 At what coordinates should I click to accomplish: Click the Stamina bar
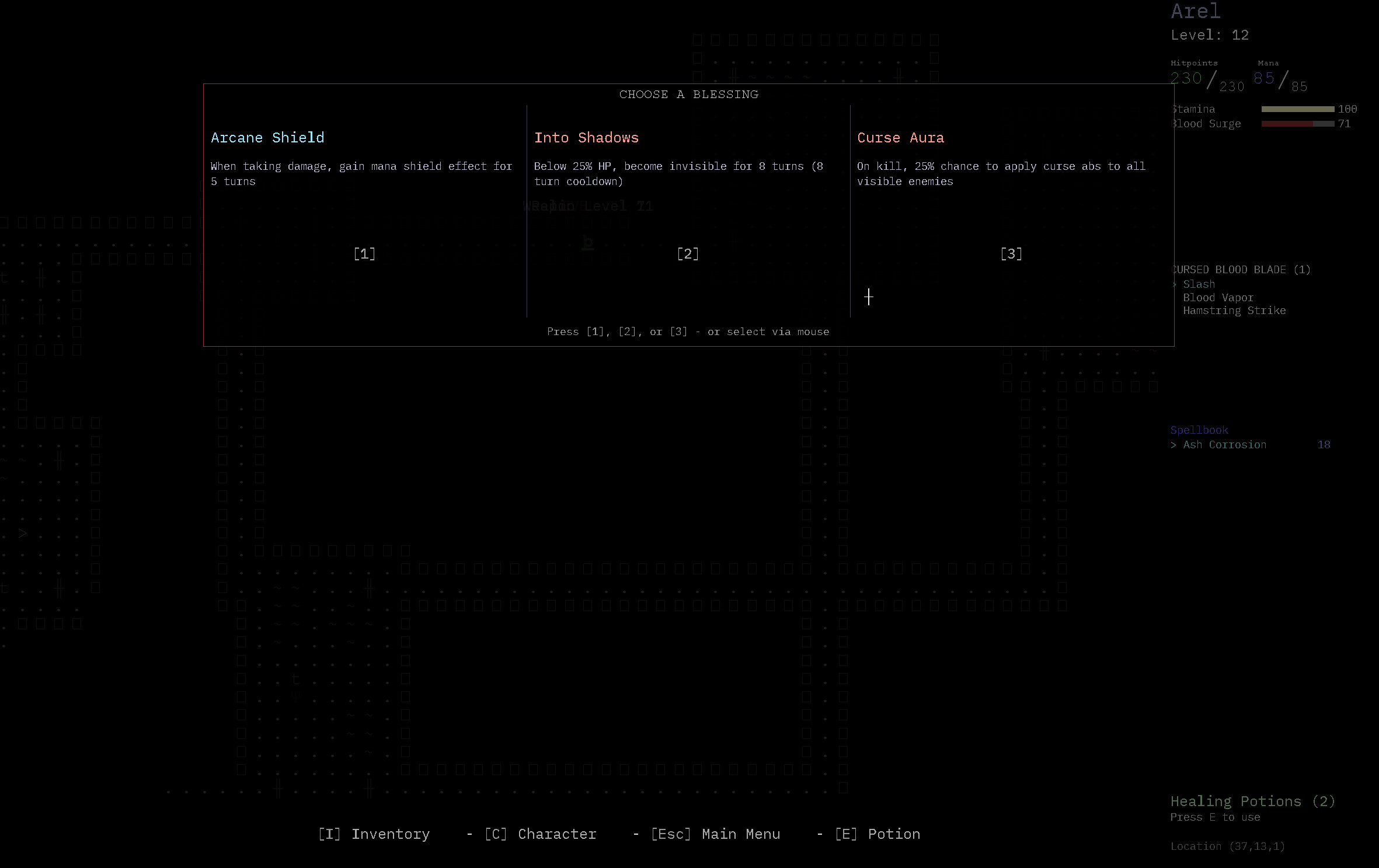pos(1297,109)
